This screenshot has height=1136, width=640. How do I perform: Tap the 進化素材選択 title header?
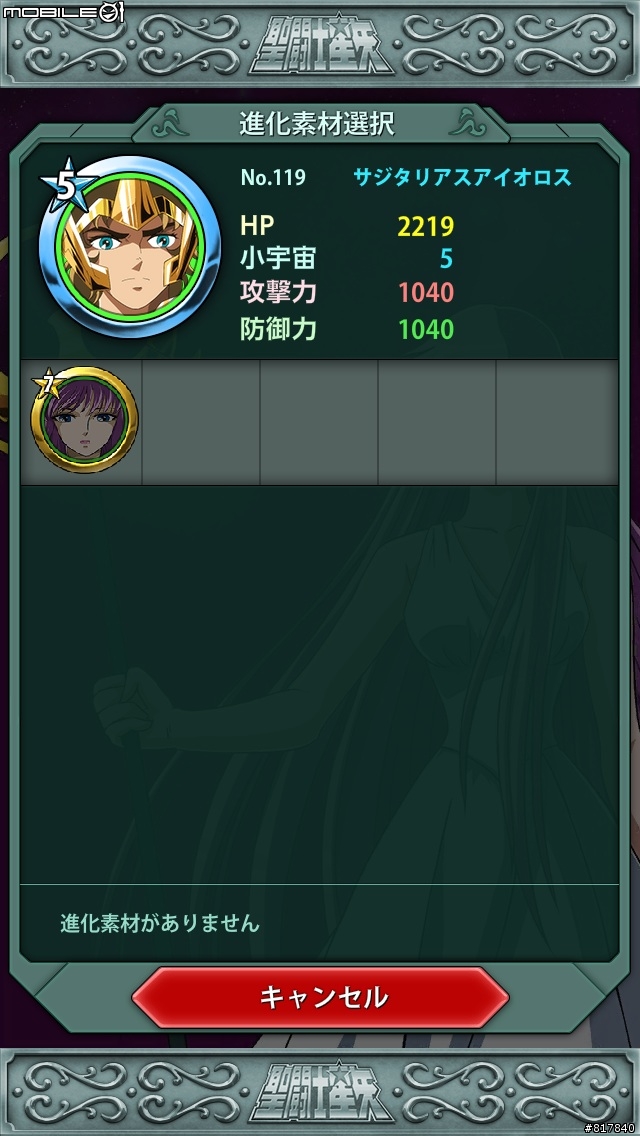click(317, 124)
